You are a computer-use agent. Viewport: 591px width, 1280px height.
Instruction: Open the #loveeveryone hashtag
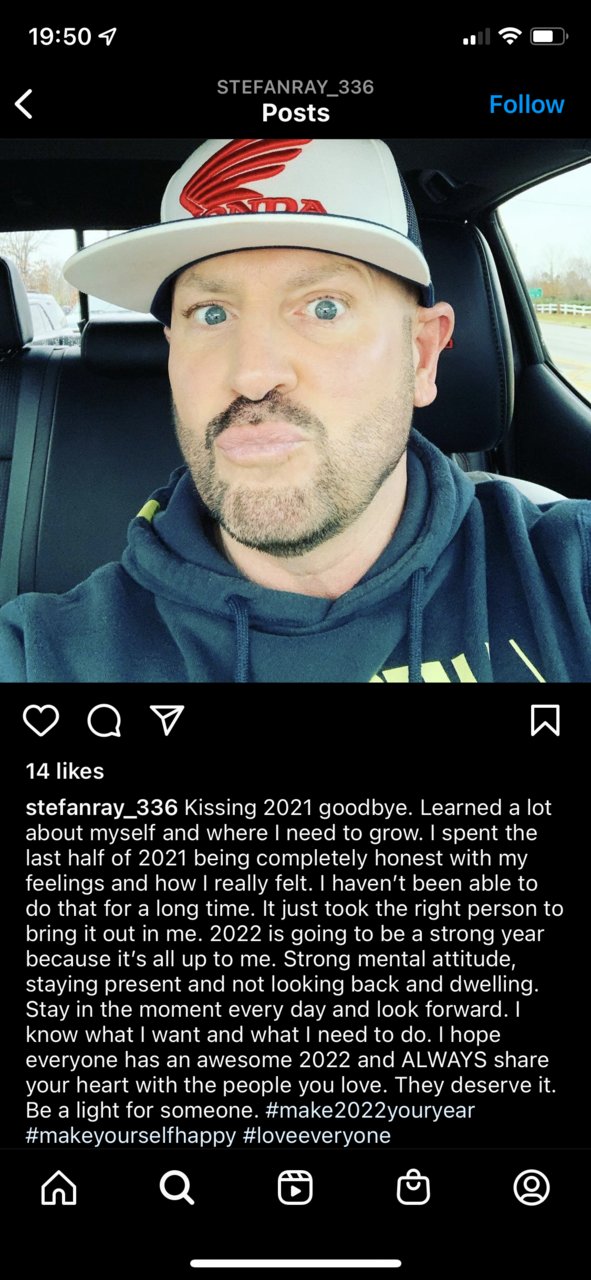click(x=317, y=1136)
